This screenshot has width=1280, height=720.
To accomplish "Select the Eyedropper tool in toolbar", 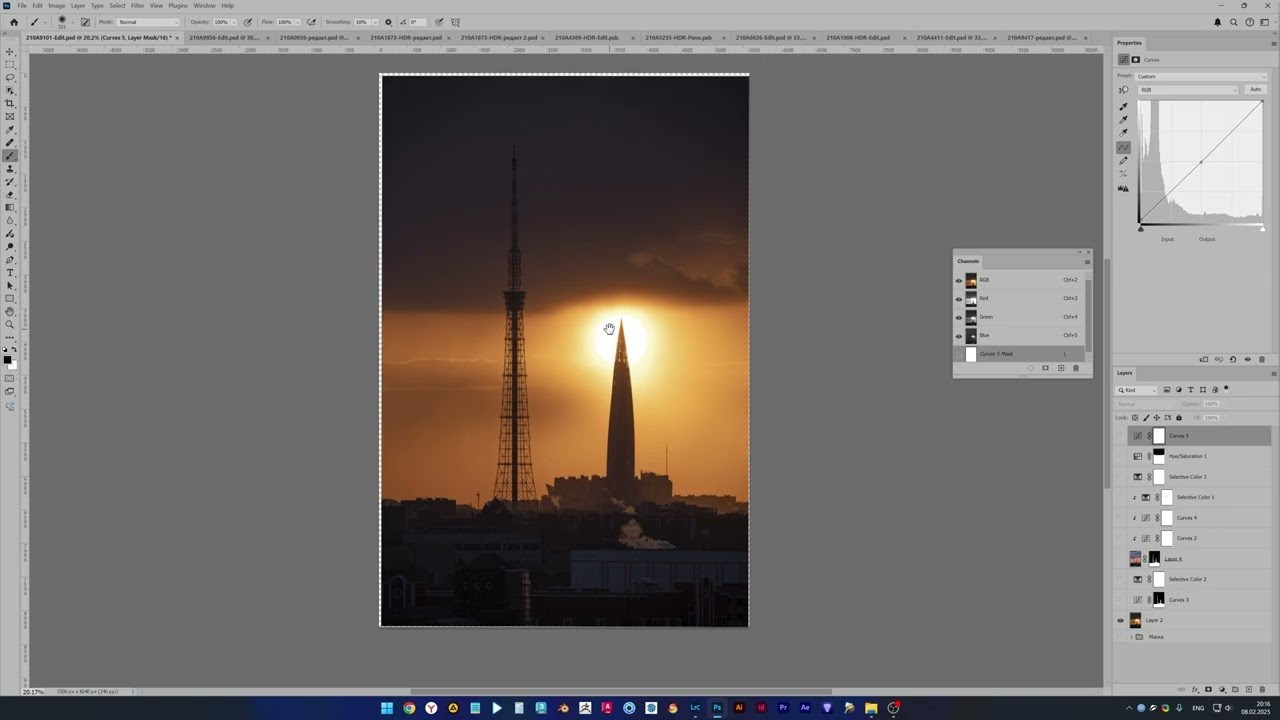I will [x=10, y=129].
